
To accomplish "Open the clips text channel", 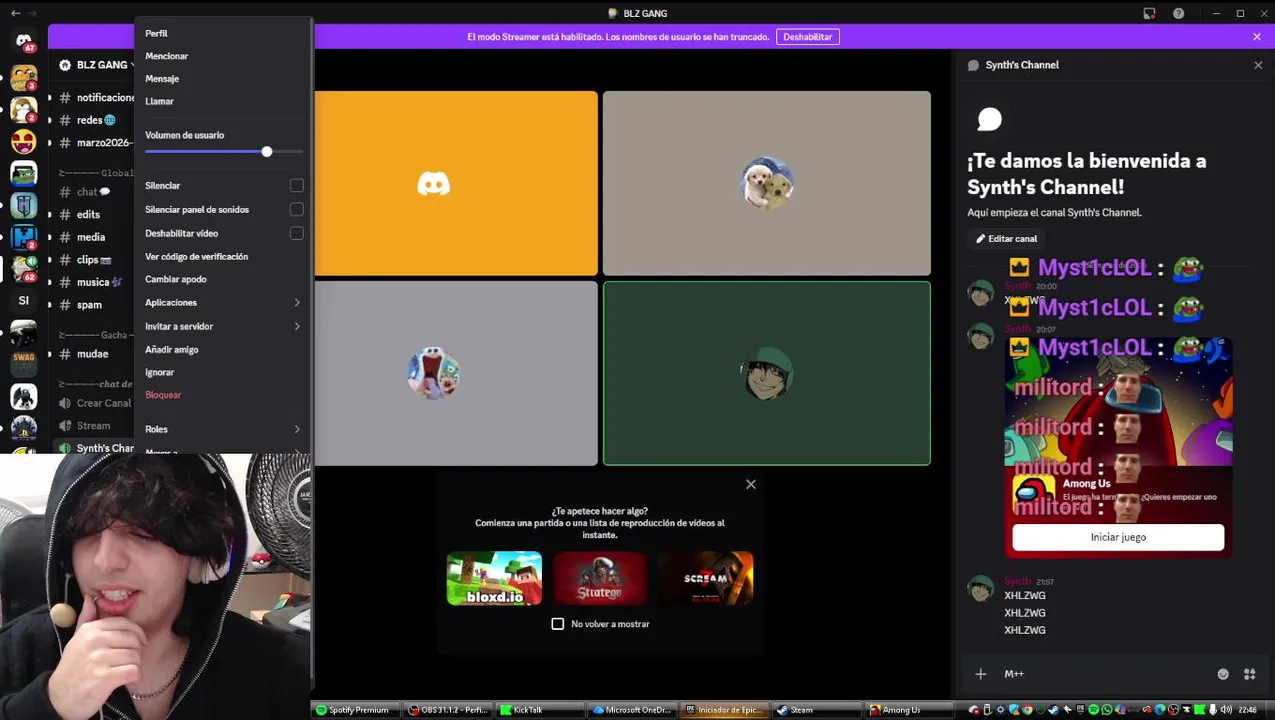I will click(x=92, y=260).
